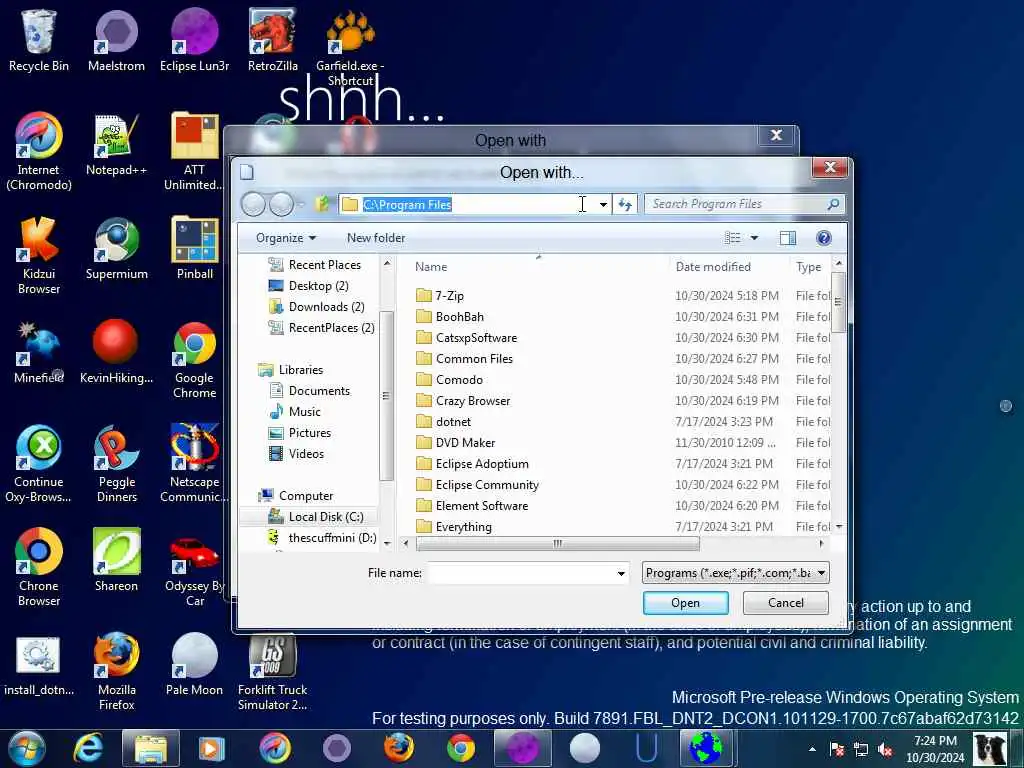This screenshot has height=768, width=1024.
Task: Open Internet Explorer from taskbar
Action: click(x=88, y=748)
